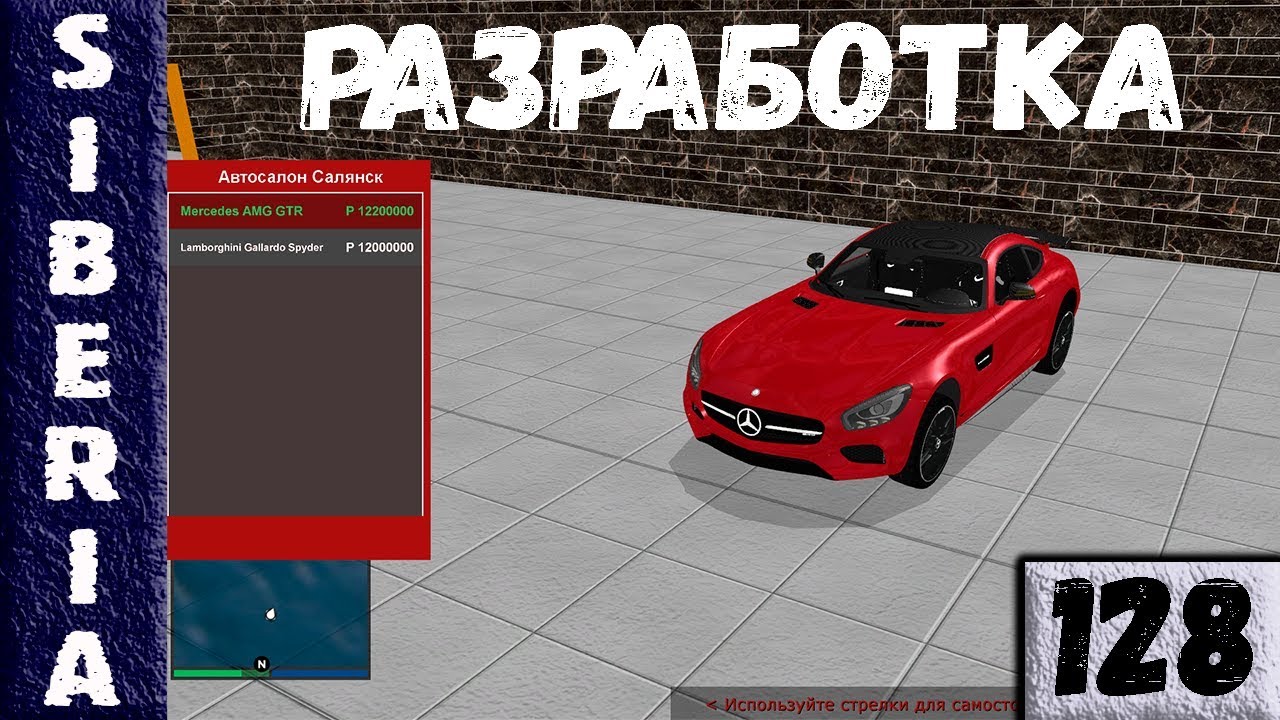Select the Mercedes AMG GTR menu entry

(x=296, y=212)
